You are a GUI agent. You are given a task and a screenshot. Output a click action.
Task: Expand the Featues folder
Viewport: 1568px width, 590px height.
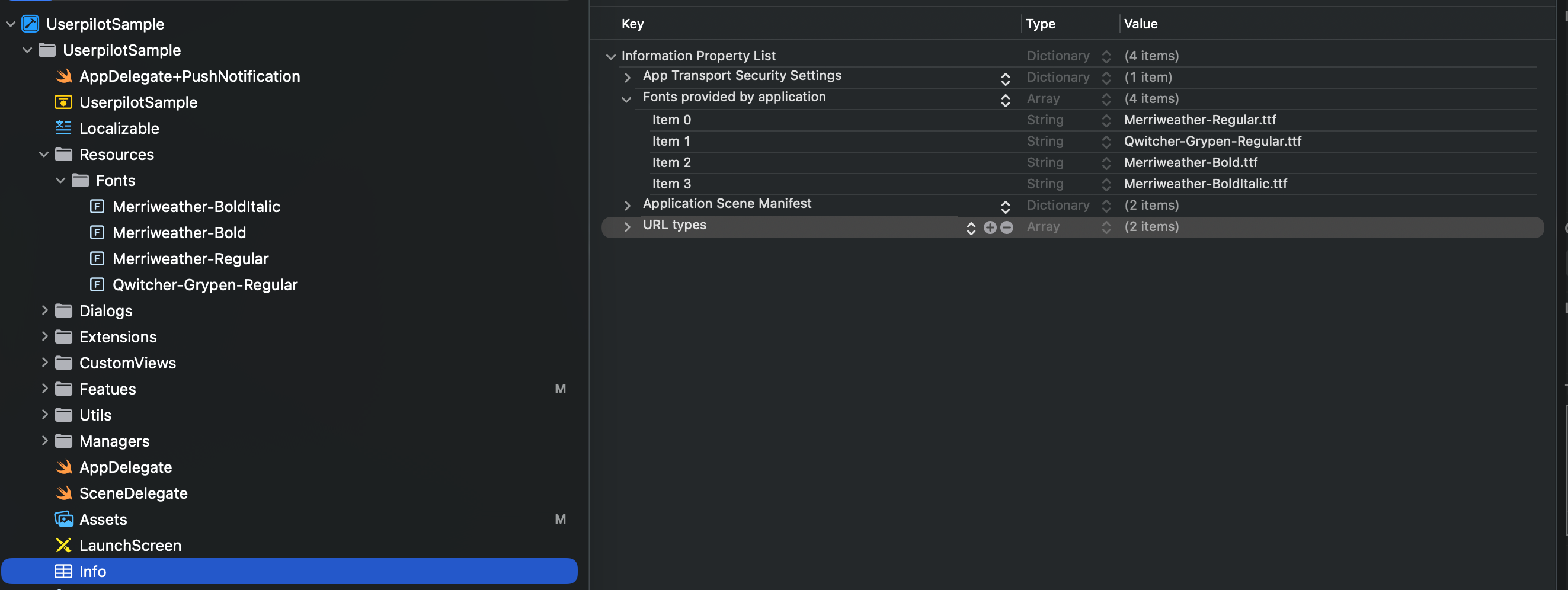[x=44, y=389]
